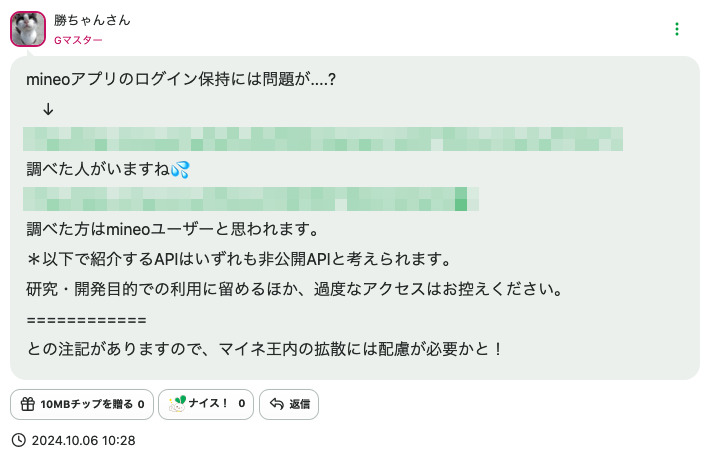Click the gift box icon
710x460 pixels.
point(27,404)
